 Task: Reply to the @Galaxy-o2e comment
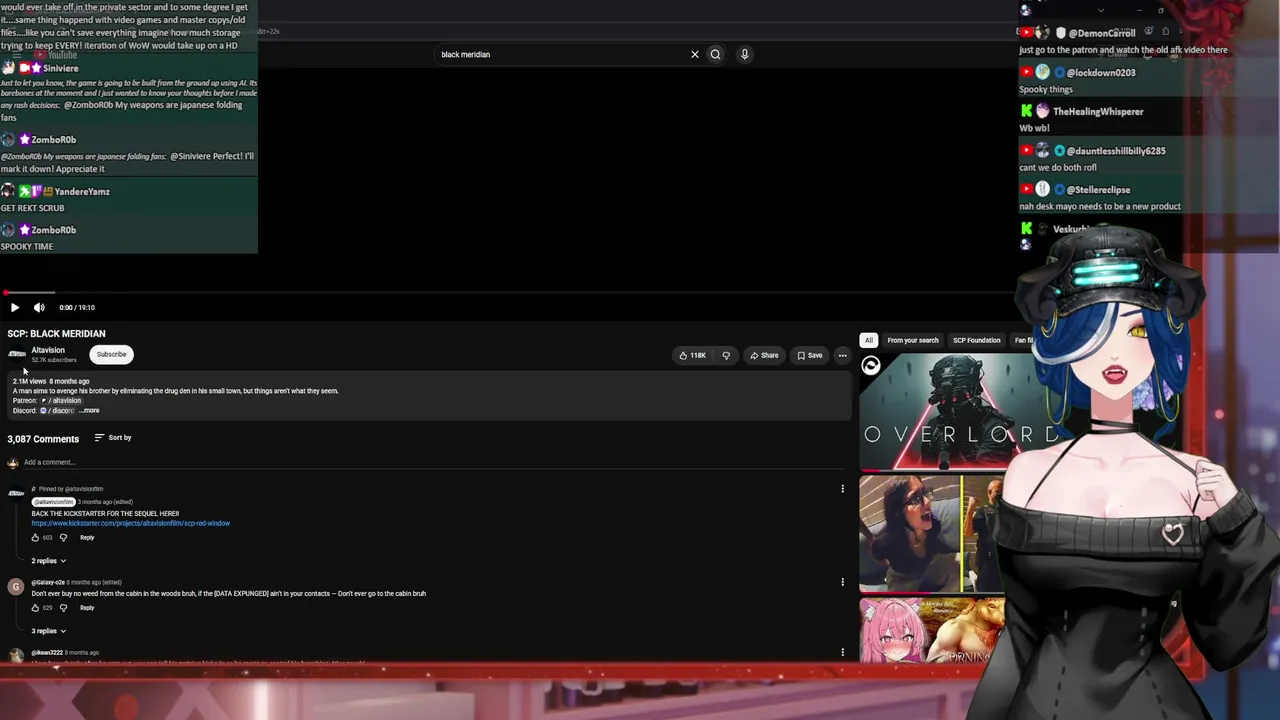point(87,608)
